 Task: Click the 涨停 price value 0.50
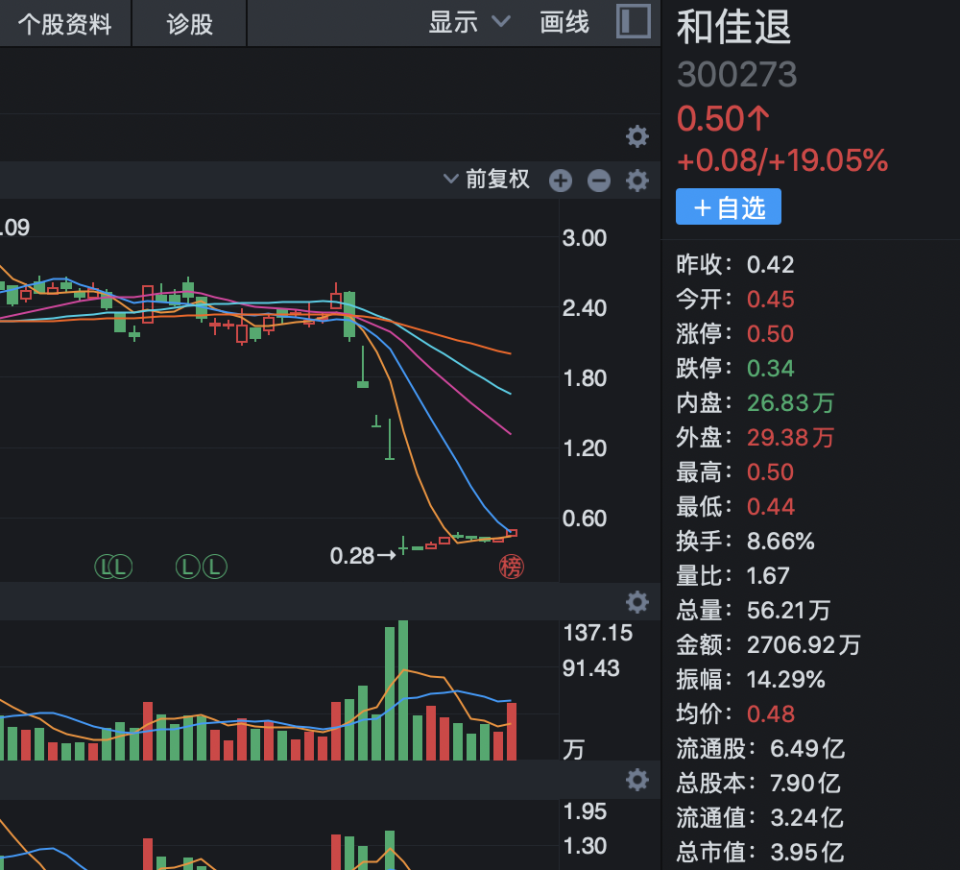click(770, 334)
